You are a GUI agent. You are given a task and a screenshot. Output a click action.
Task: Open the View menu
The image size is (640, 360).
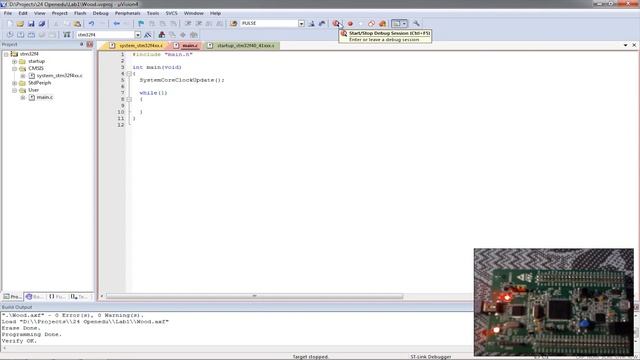40,13
